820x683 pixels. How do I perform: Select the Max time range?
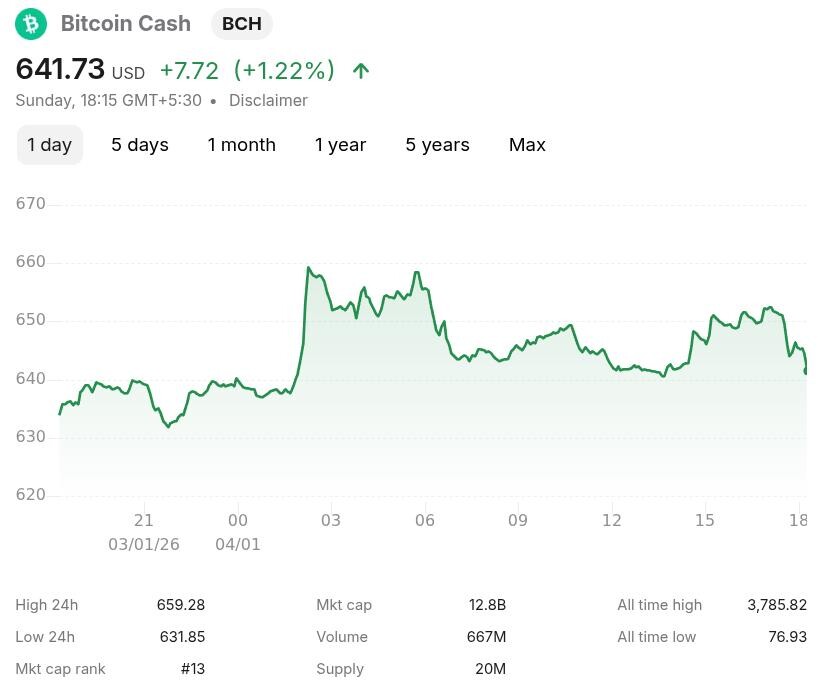(527, 145)
